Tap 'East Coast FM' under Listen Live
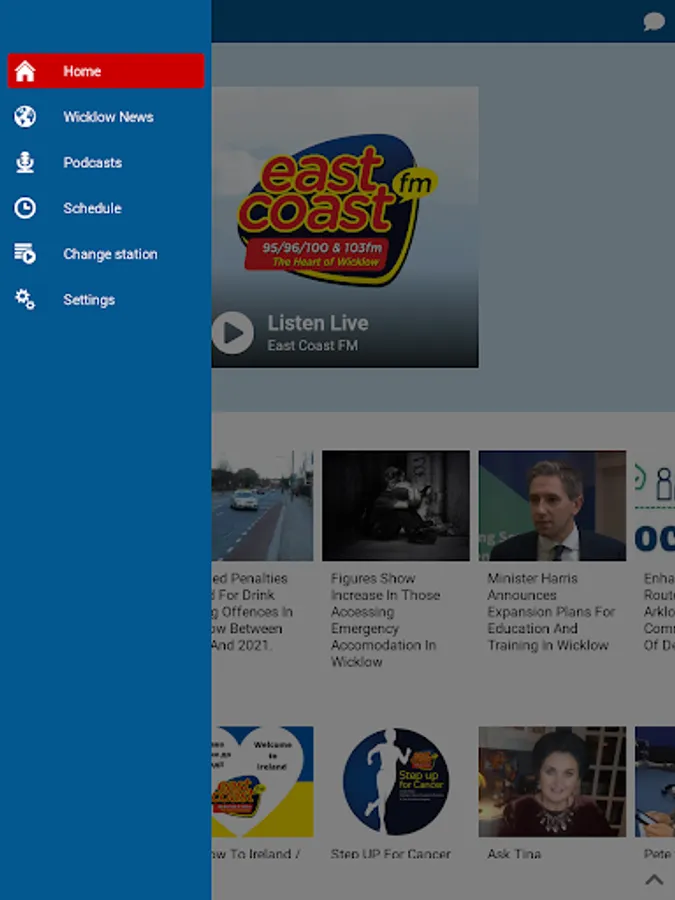This screenshot has width=675, height=900. tap(313, 346)
